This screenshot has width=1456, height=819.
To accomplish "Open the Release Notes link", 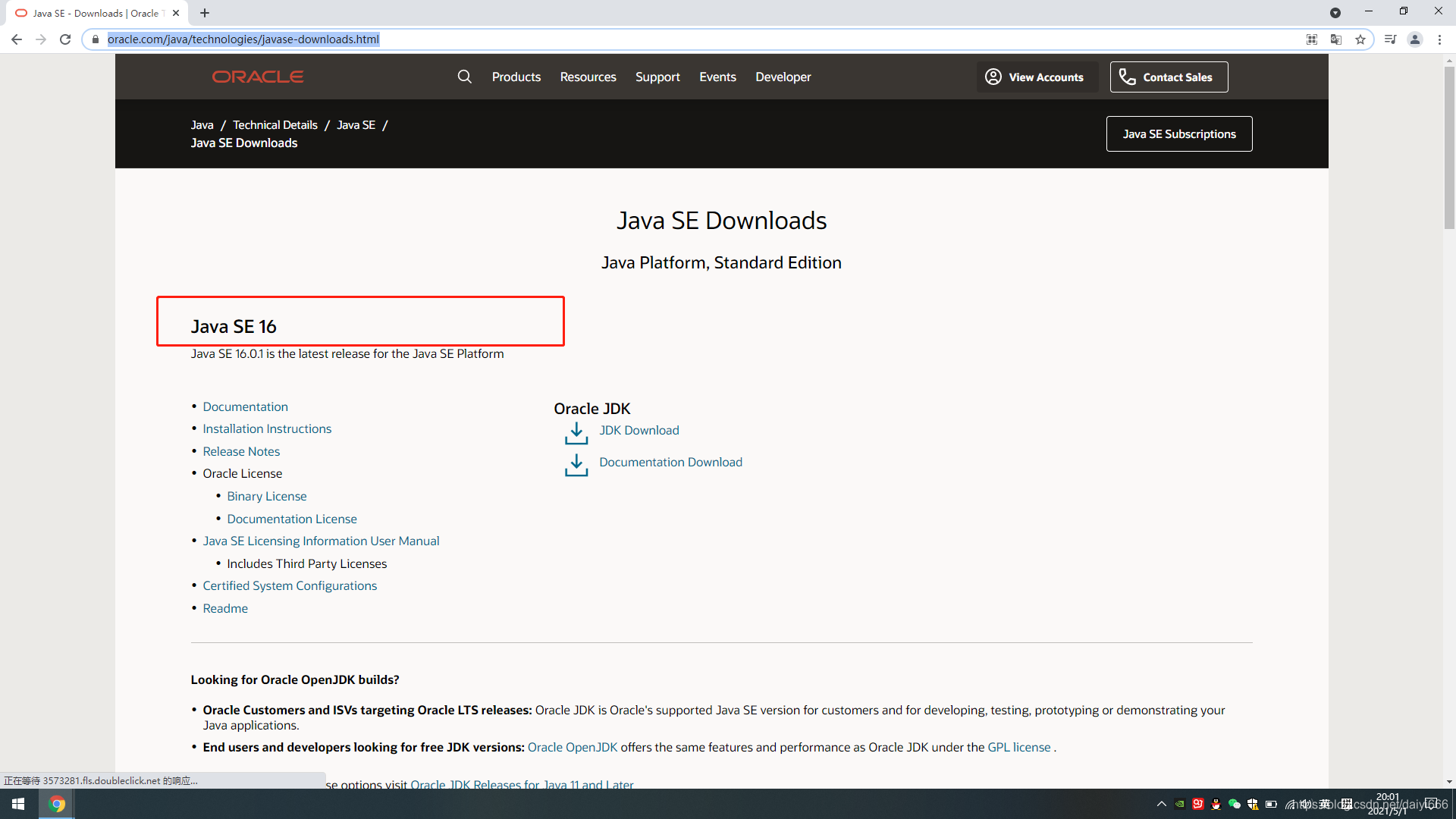I will (x=241, y=451).
